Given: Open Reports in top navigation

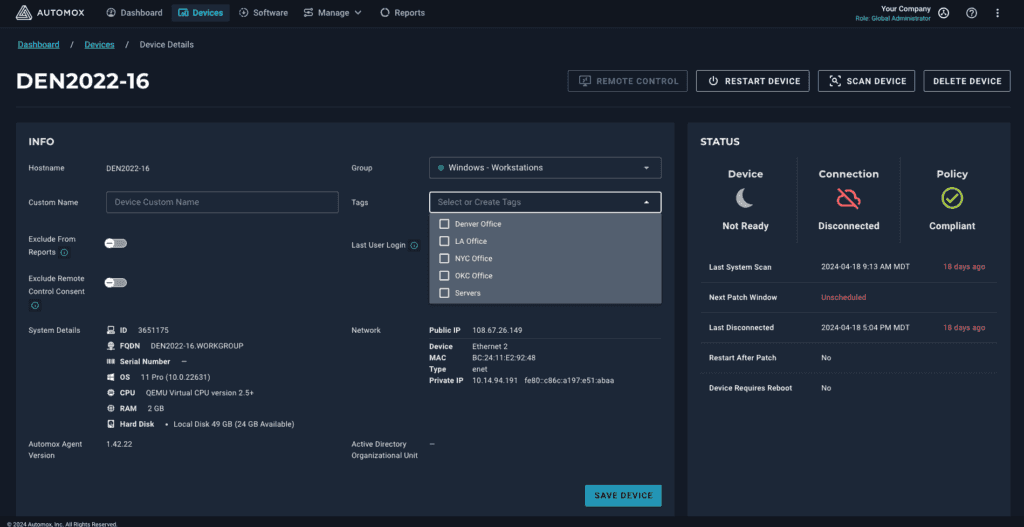Looking at the screenshot, I should tap(402, 12).
